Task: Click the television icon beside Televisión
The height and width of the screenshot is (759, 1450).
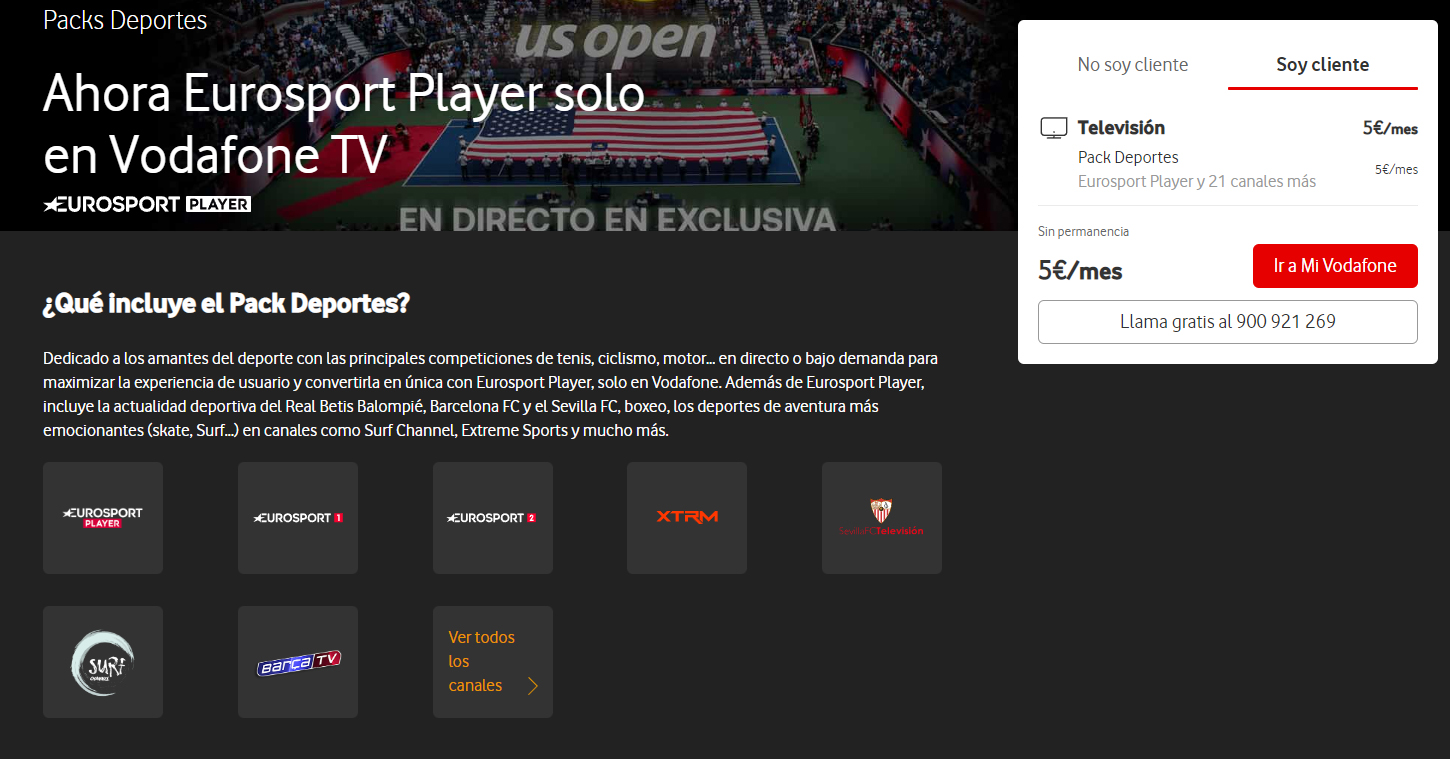Action: coord(1054,128)
